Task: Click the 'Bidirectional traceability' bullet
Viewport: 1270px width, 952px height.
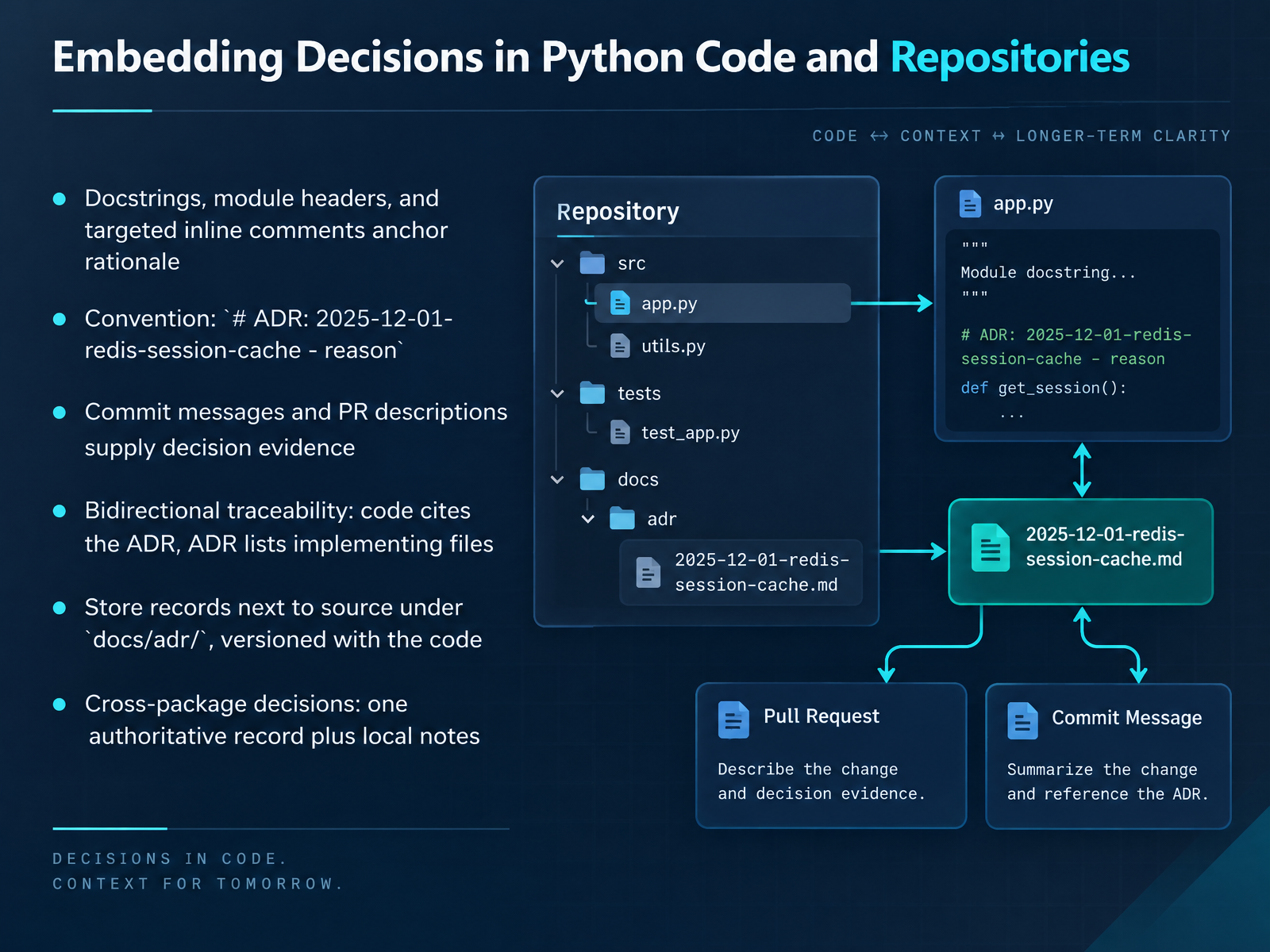Action: click(x=289, y=527)
